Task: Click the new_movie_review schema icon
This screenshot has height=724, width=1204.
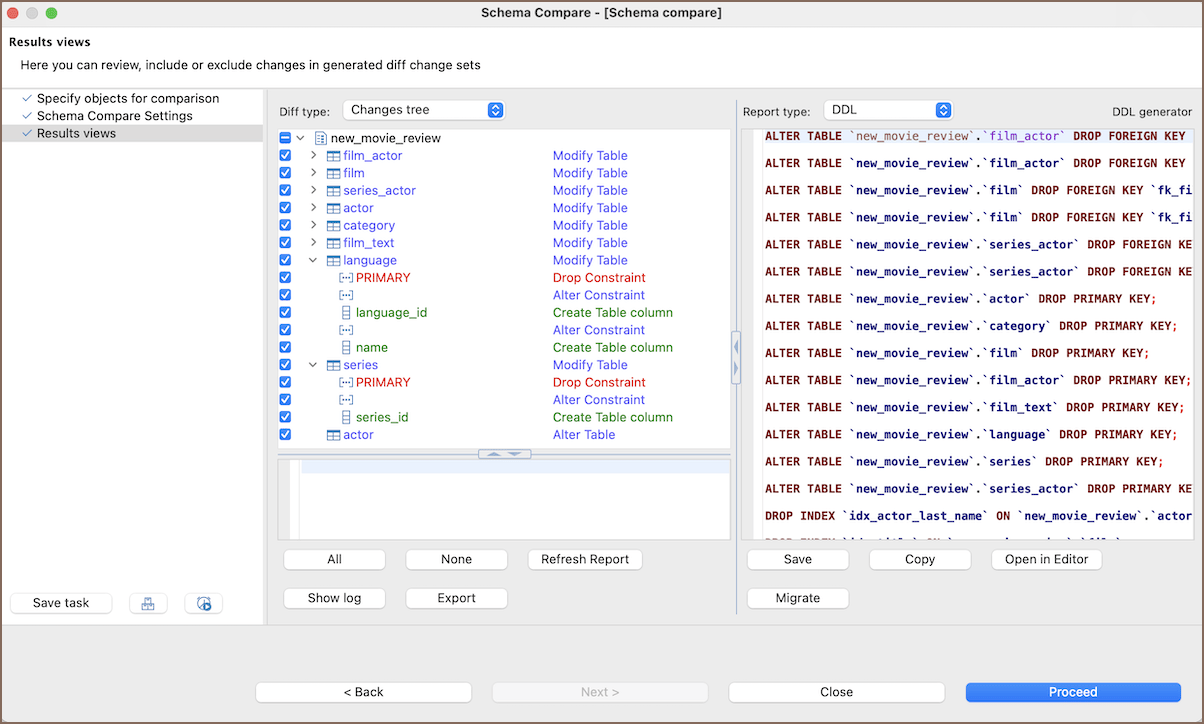Action: 321,138
